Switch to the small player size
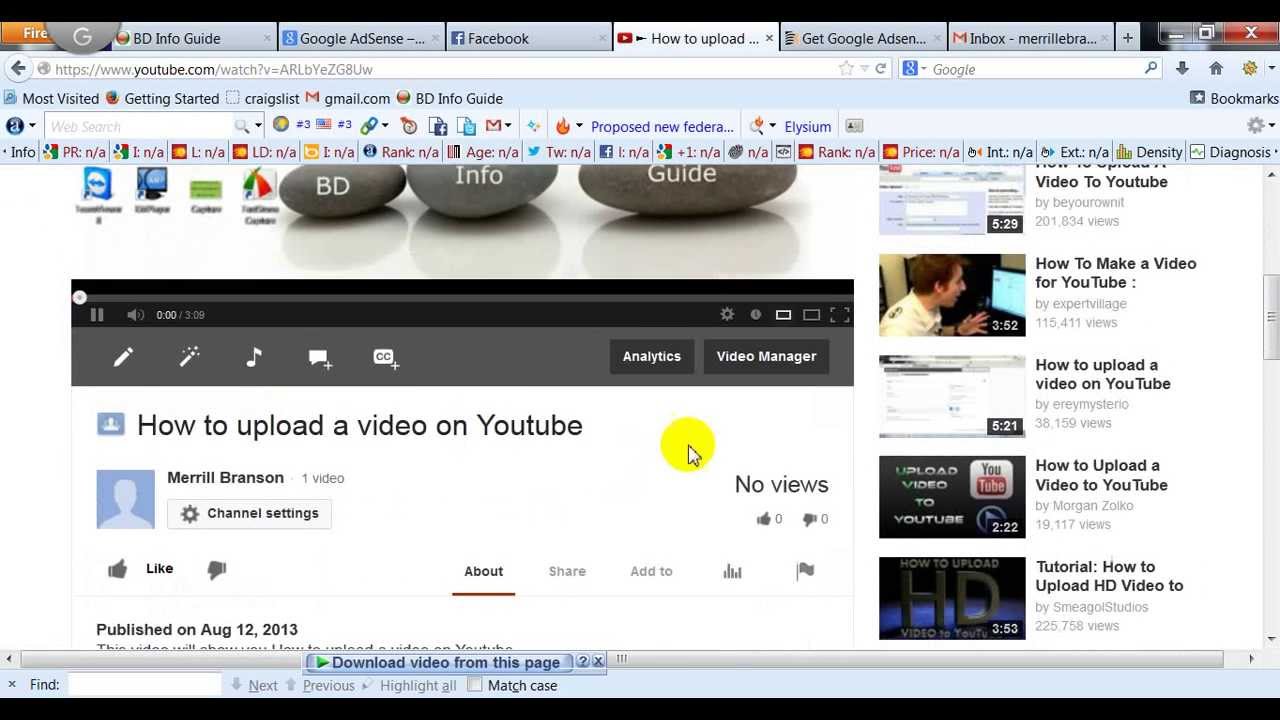The width and height of the screenshot is (1280, 720). 784,315
